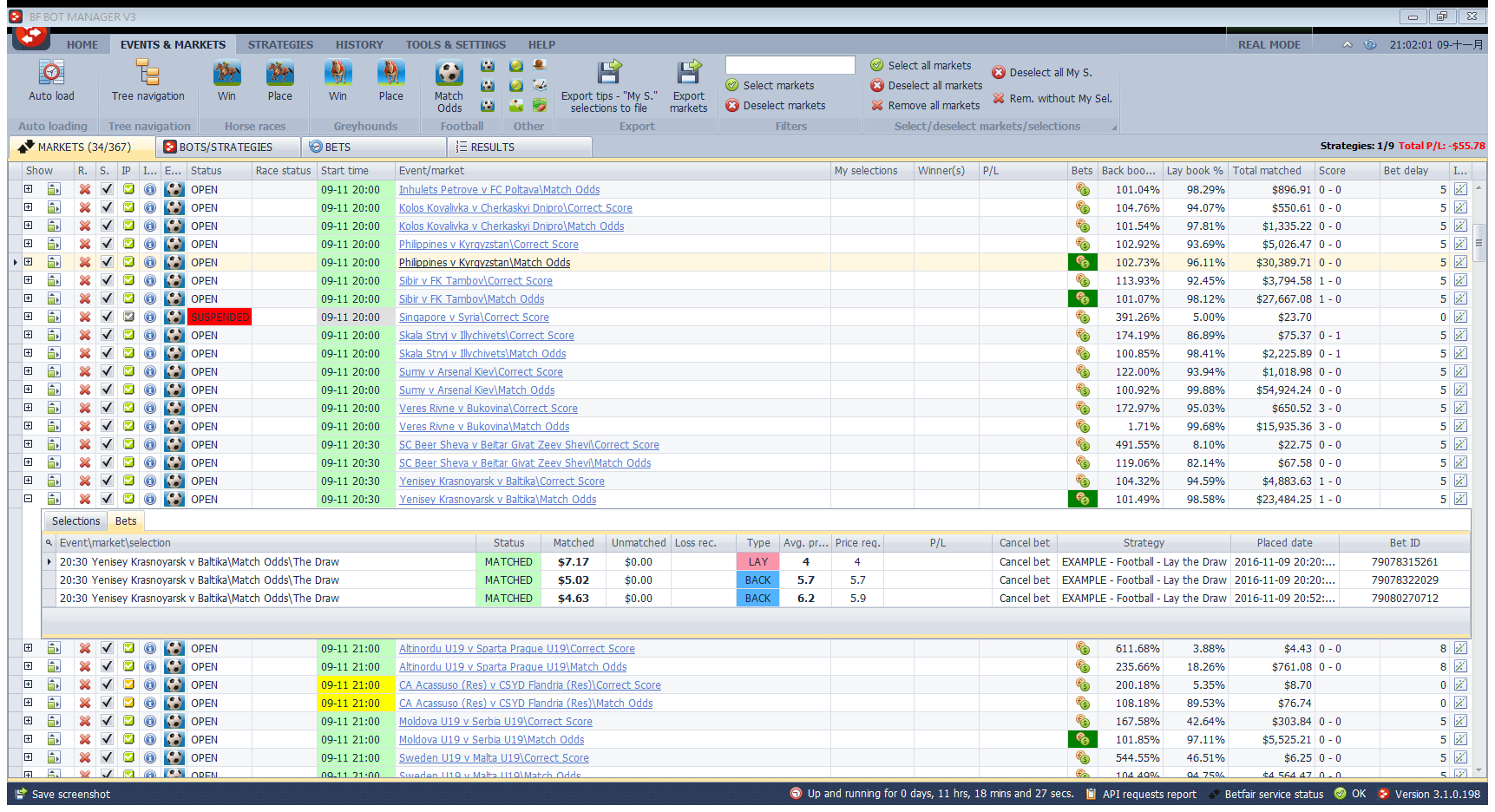1495x812 pixels.
Task: Click Rem. without My Sel.
Action: pyautogui.click(x=1052, y=99)
